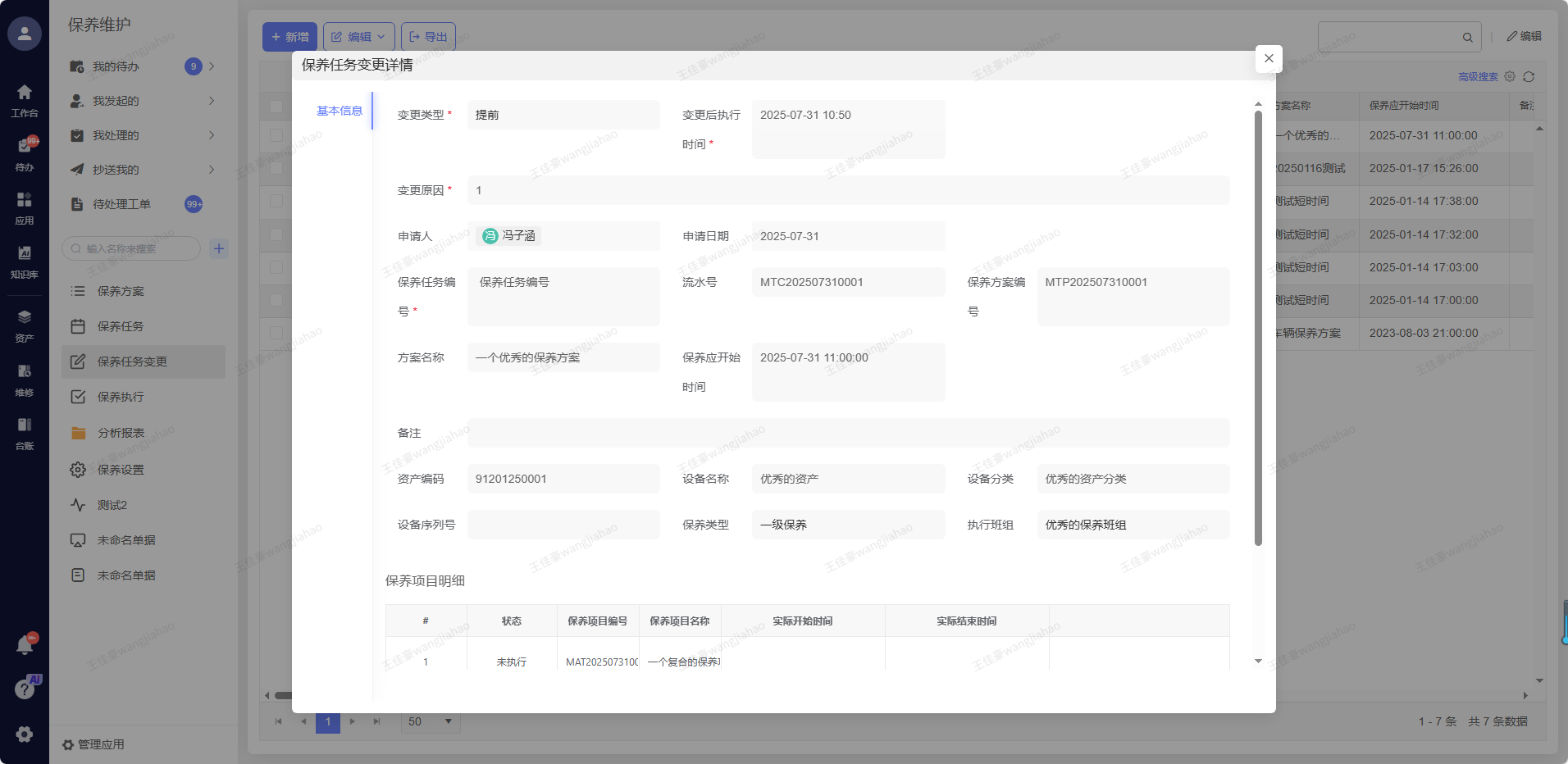This screenshot has width=1568, height=764.
Task: Open 保养执行 in the sidebar menu
Action: [x=121, y=397]
